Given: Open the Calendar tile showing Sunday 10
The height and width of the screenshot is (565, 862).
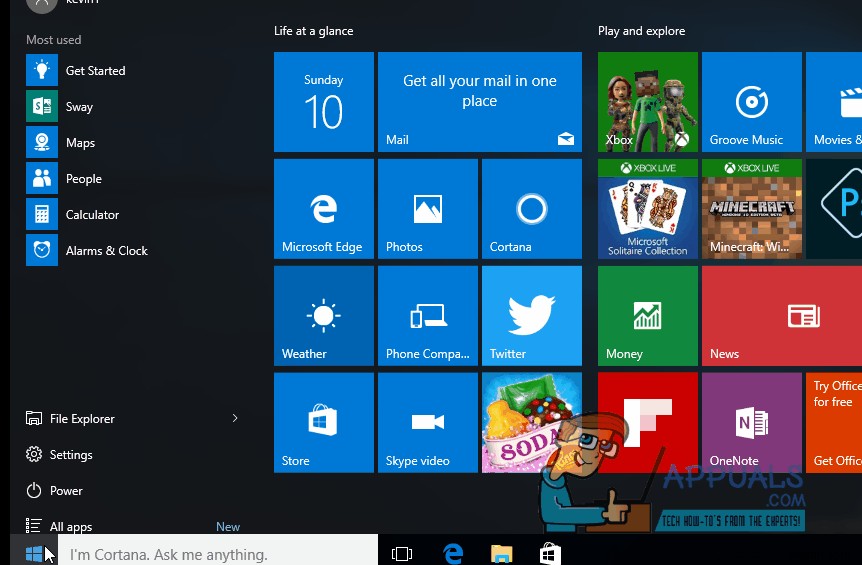Looking at the screenshot, I should [324, 102].
